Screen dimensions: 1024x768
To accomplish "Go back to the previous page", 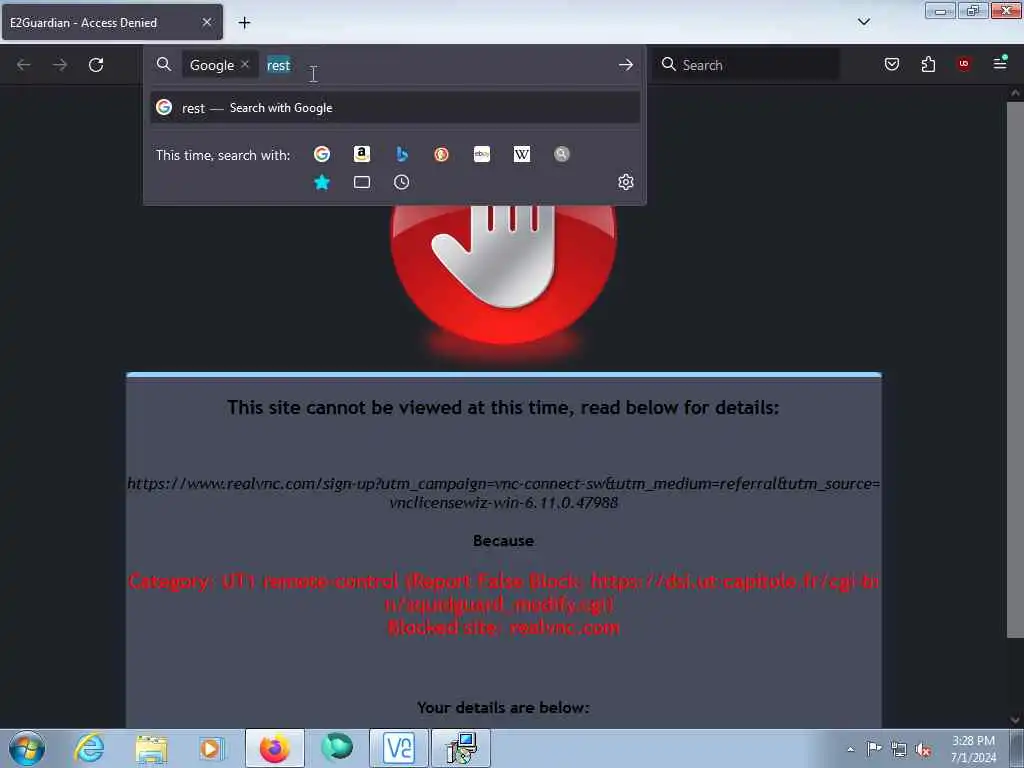I will 24,65.
